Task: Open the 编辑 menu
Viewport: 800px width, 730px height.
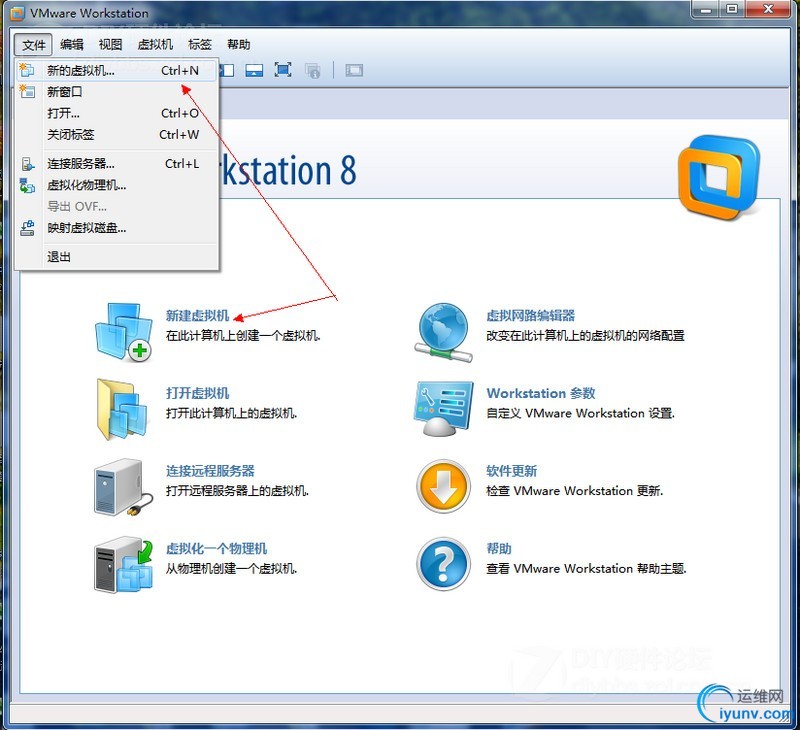Action: pos(71,45)
